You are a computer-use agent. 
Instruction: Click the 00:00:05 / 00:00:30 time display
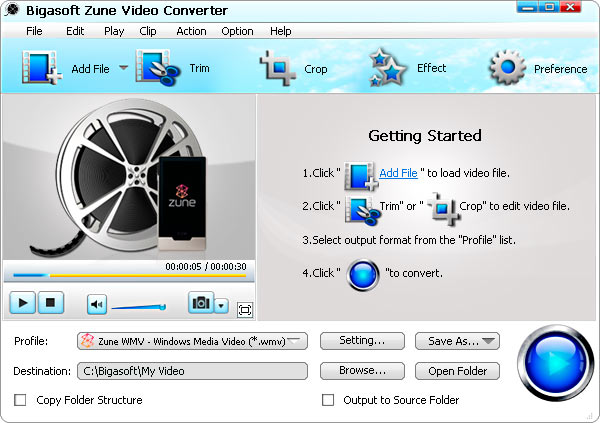tap(206, 266)
